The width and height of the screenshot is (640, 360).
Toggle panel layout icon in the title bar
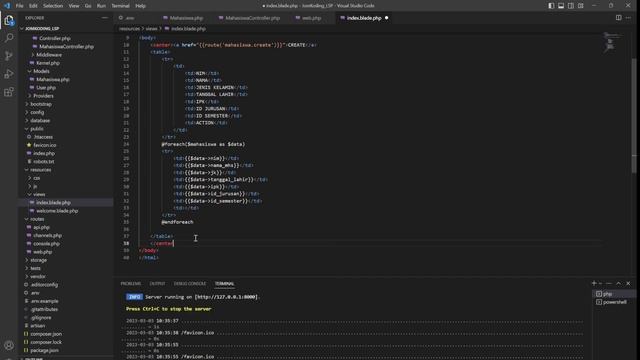click(x=561, y=6)
